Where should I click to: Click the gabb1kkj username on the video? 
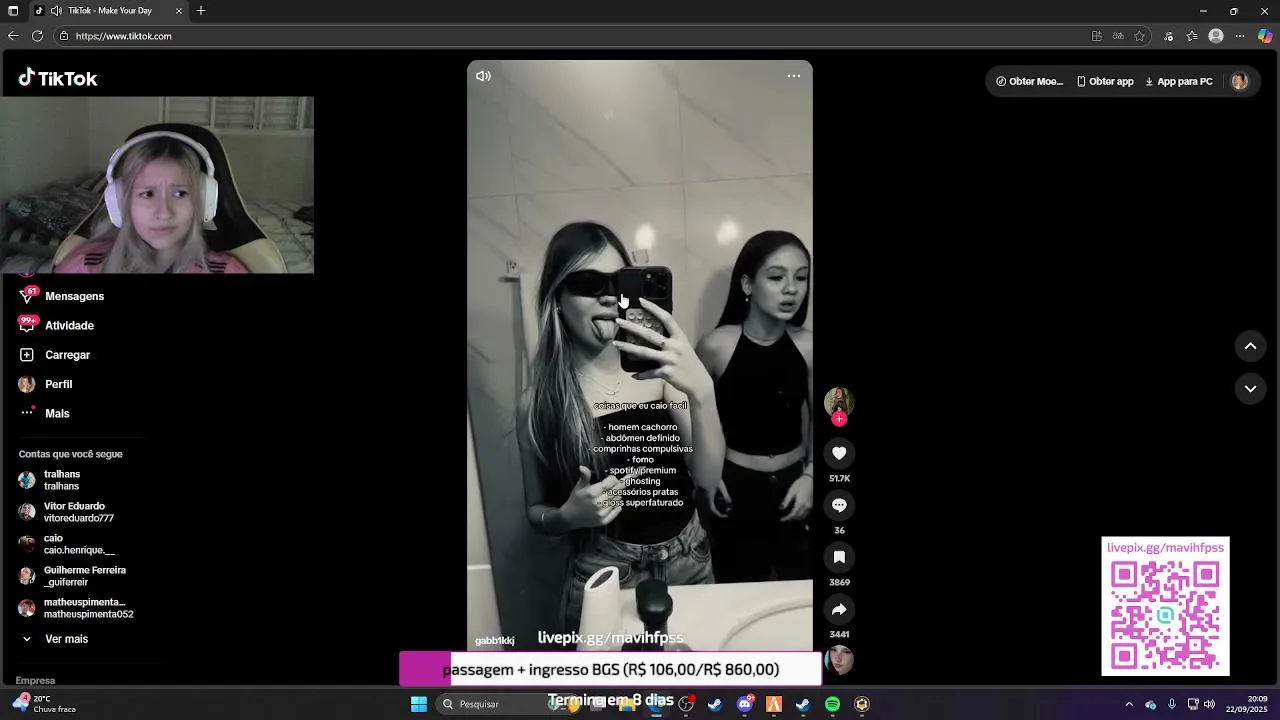[494, 641]
